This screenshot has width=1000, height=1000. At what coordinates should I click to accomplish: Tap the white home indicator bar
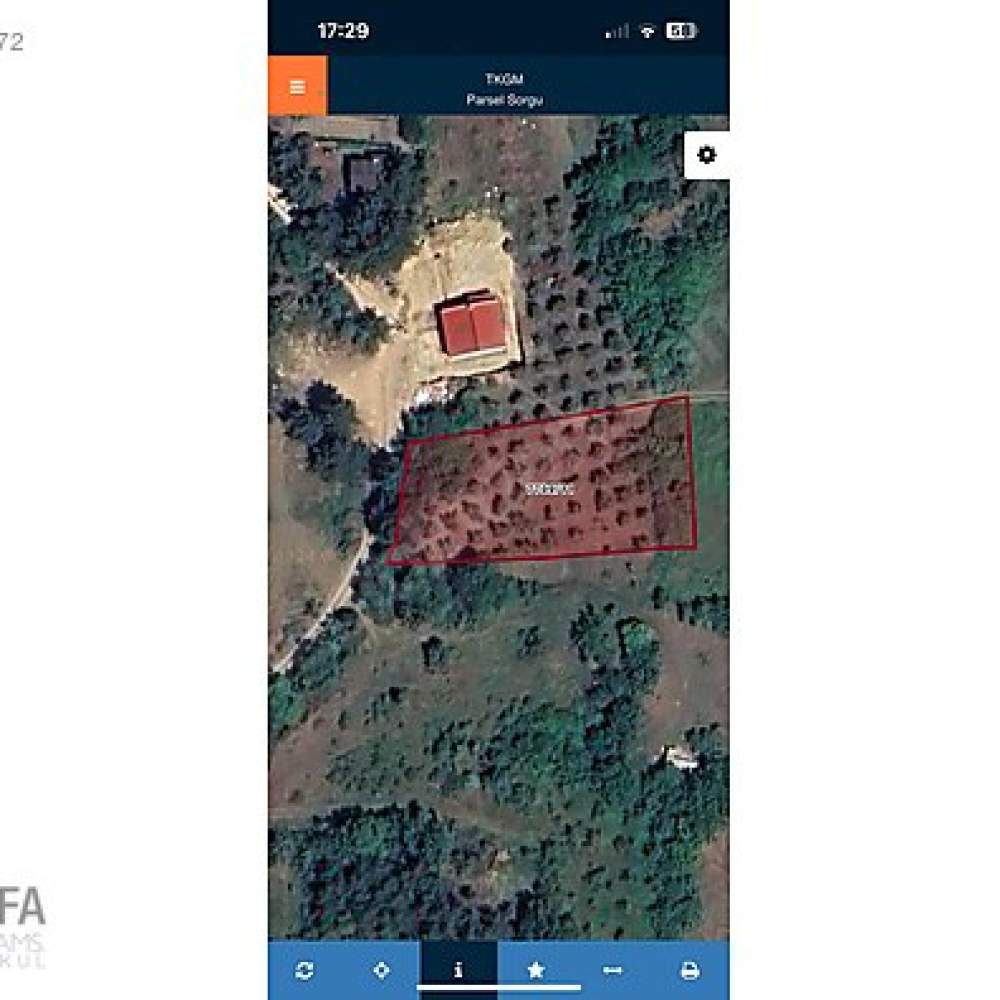tap(499, 988)
